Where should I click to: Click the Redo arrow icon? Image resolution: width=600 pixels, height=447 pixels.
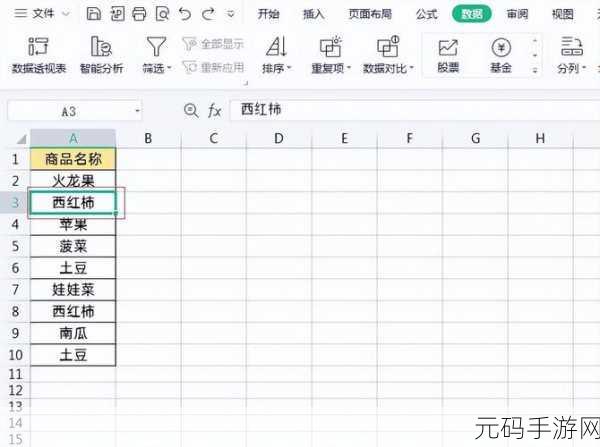tap(209, 14)
